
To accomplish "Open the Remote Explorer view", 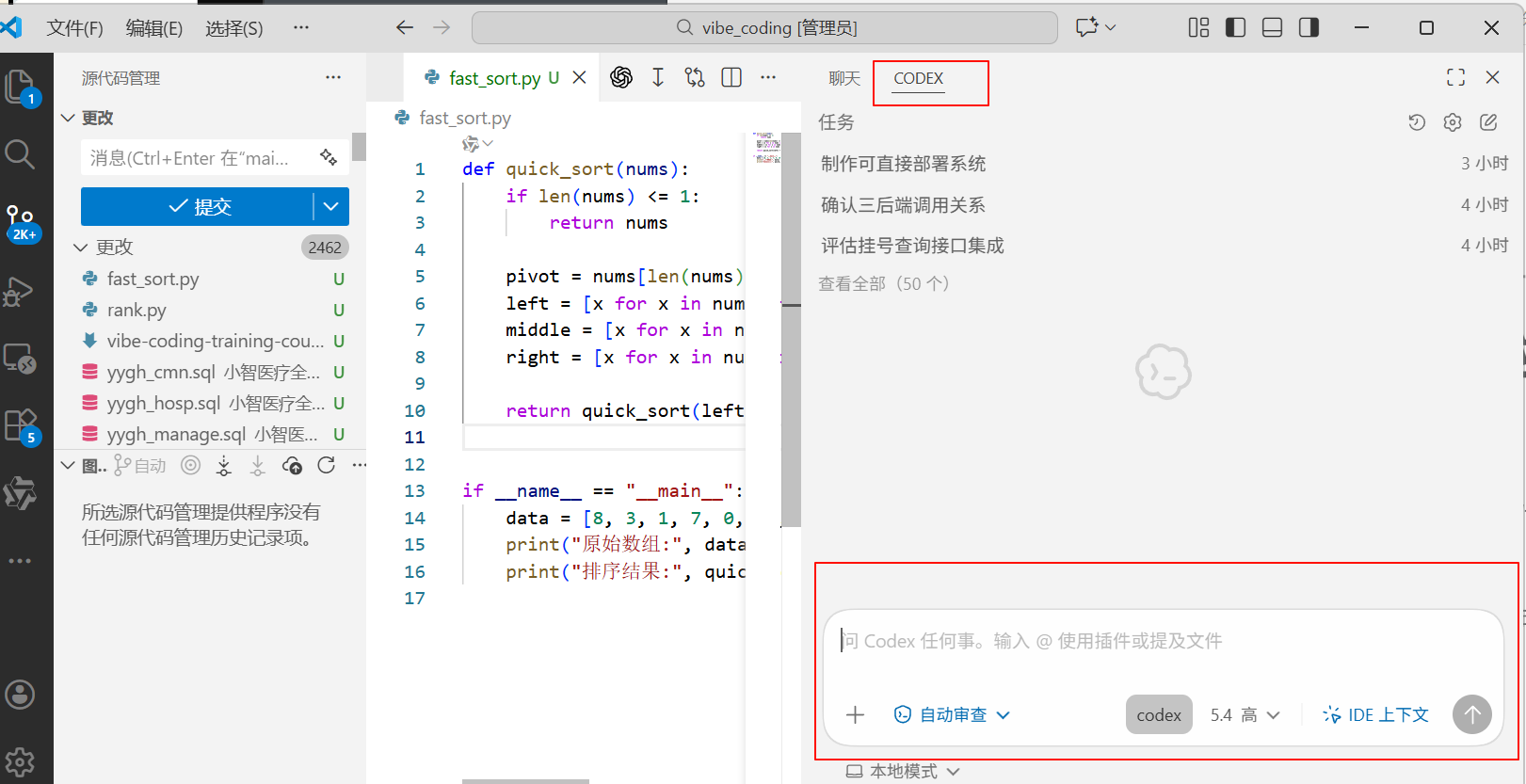I will (x=20, y=359).
